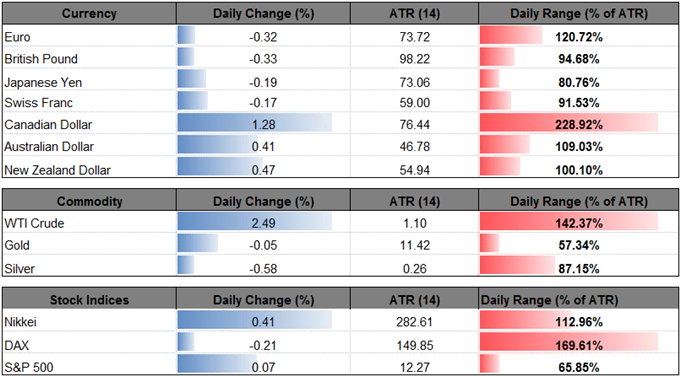Click the Commodity table header
This screenshot has width=680, height=376.
click(89, 201)
